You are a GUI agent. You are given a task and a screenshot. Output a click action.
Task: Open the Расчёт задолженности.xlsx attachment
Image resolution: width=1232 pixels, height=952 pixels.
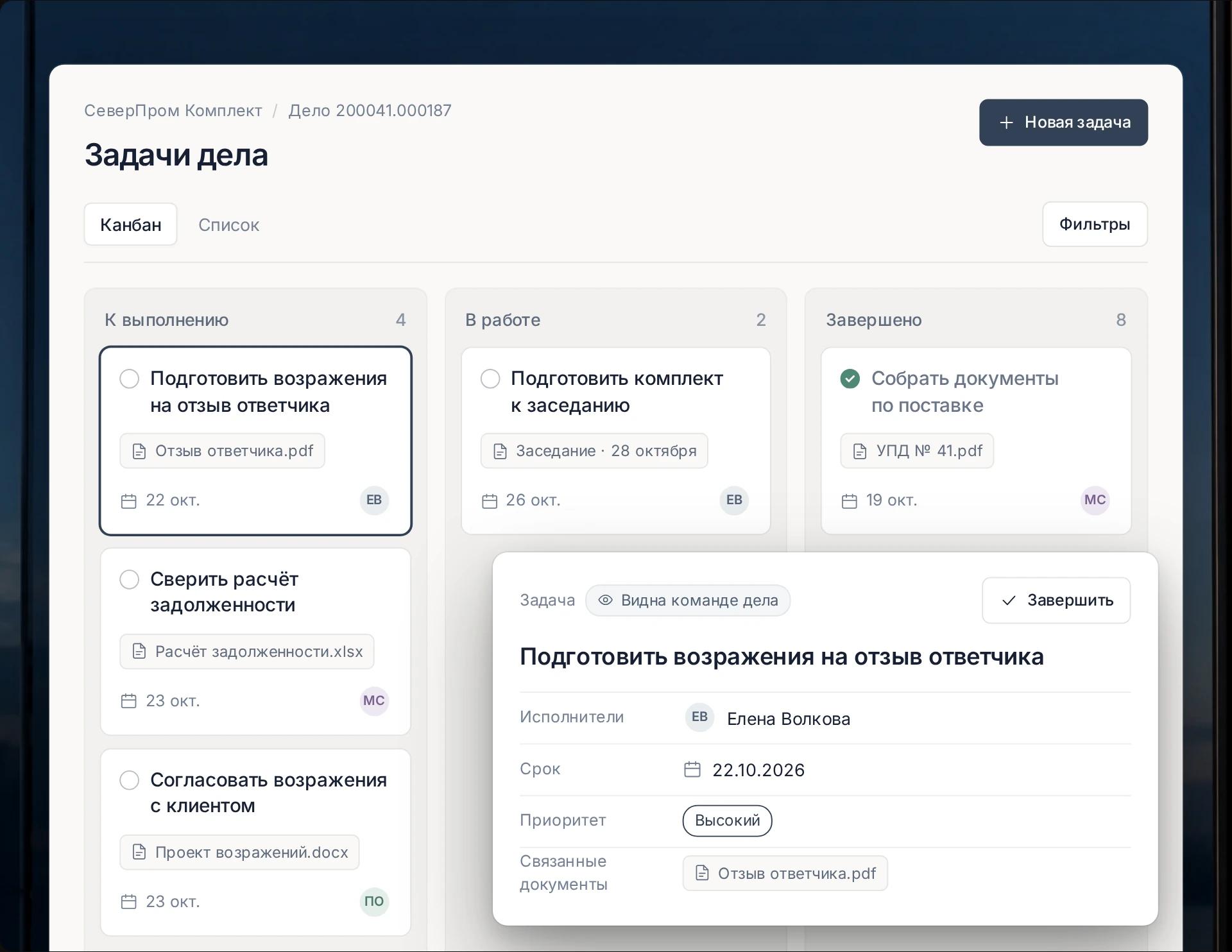[247, 652]
